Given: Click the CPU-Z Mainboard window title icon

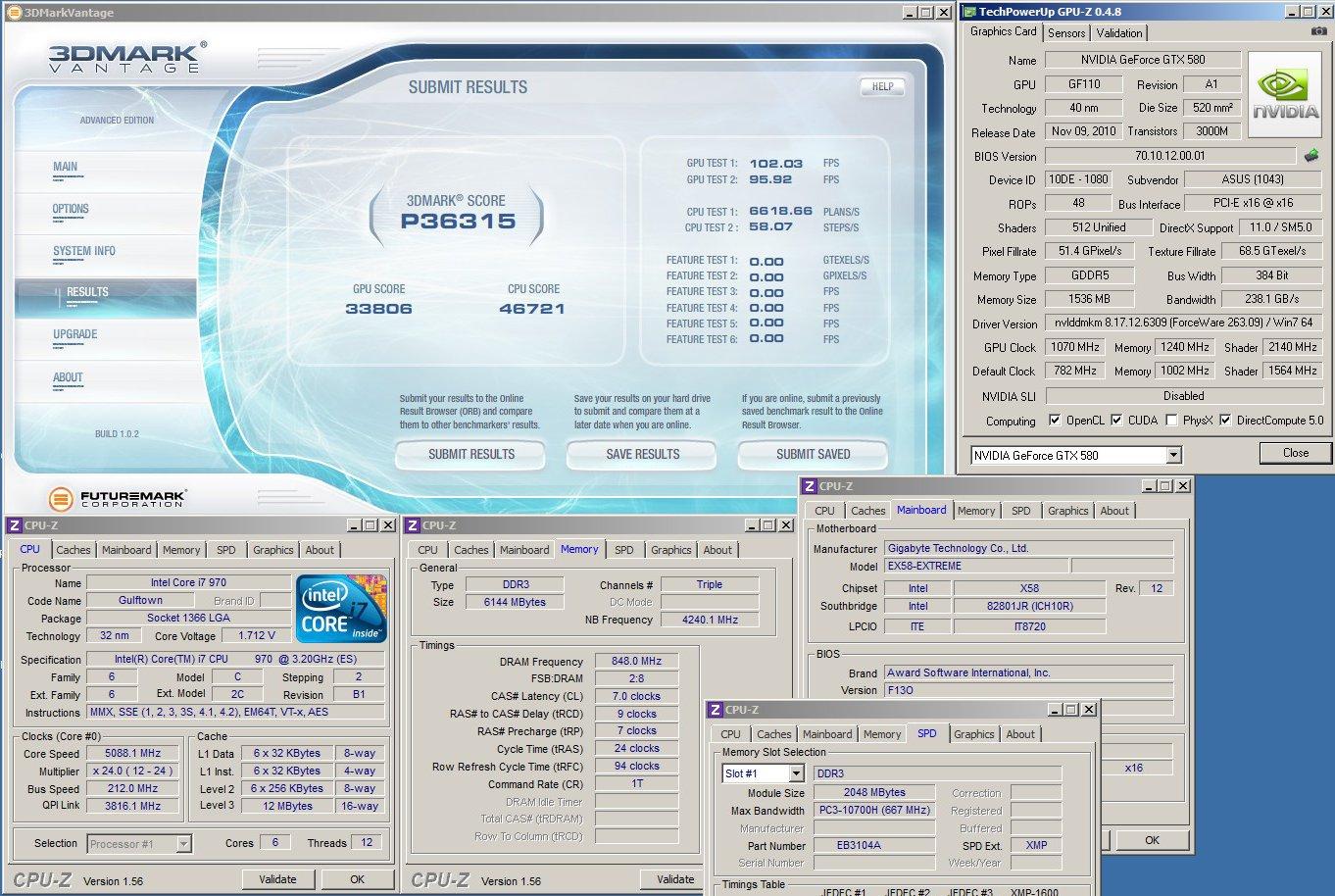Looking at the screenshot, I should tap(809, 485).
